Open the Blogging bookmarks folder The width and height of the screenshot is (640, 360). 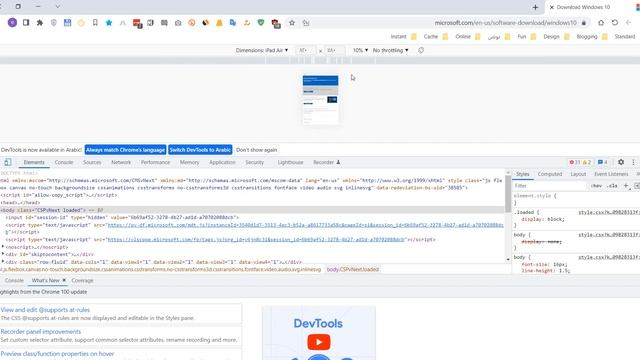pyautogui.click(x=592, y=36)
